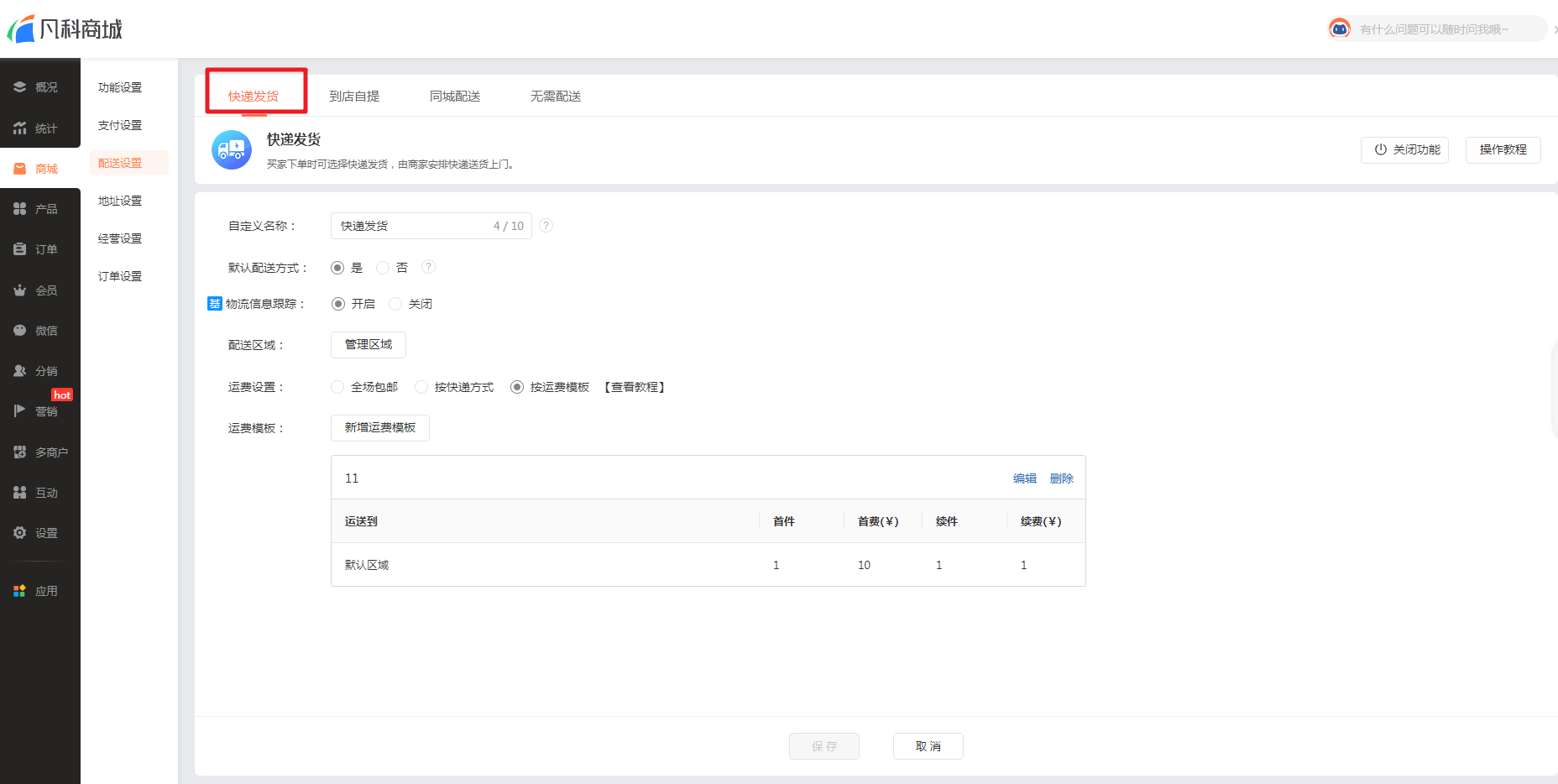The image size is (1558, 784).
Task: Select 按快递方式 shipping option
Action: pos(421,387)
